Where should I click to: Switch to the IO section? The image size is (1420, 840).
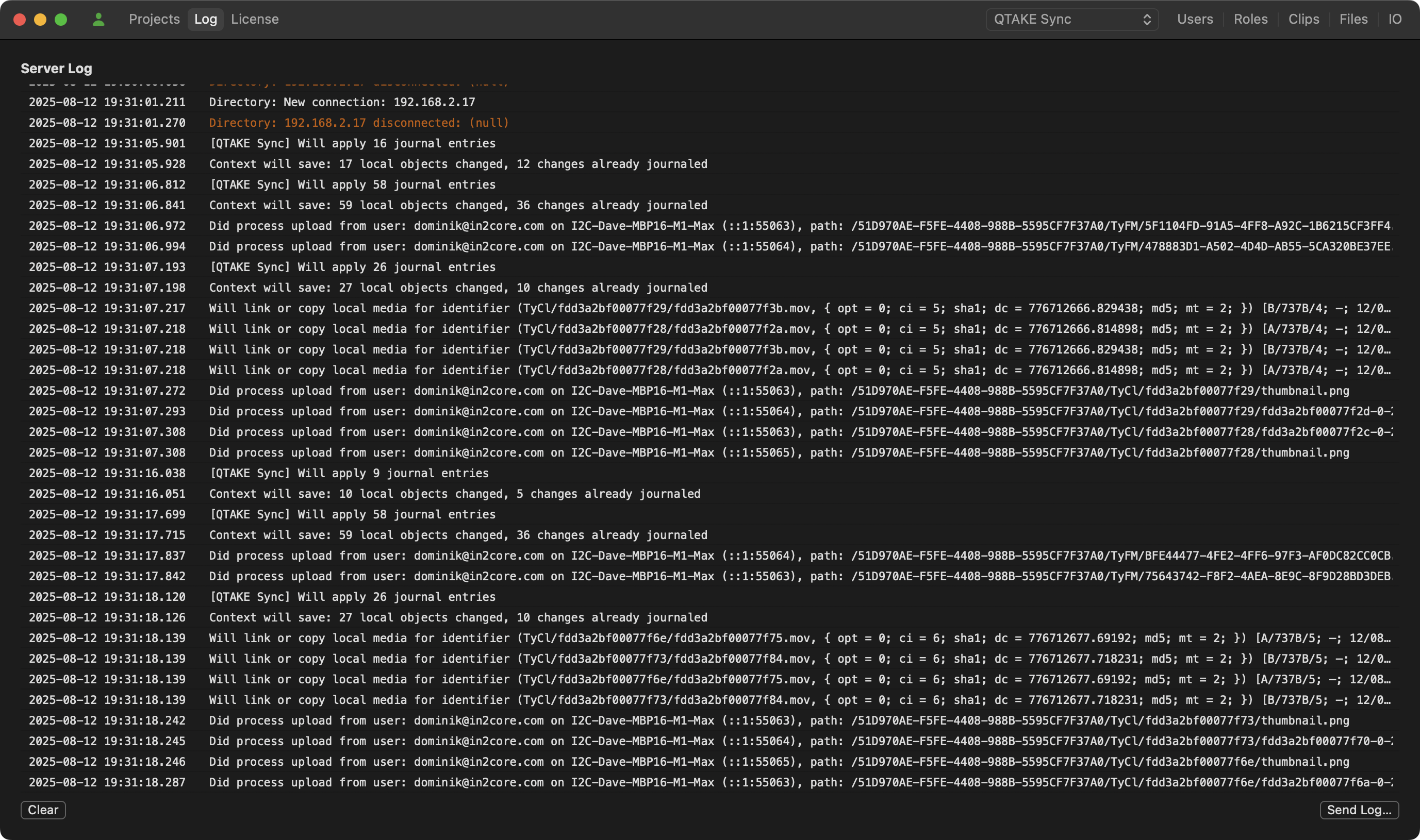coord(1395,19)
